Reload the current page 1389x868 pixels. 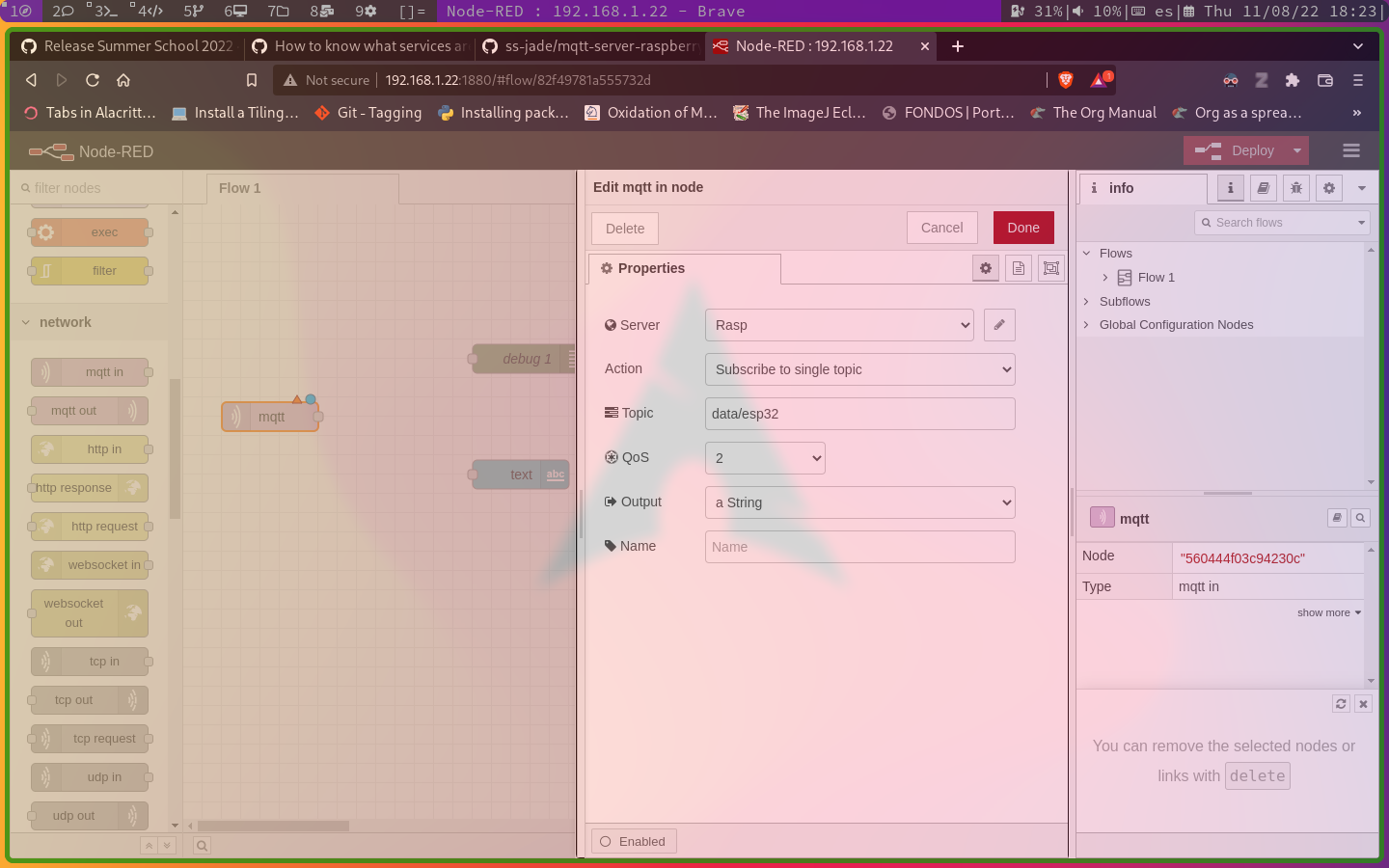[x=93, y=80]
